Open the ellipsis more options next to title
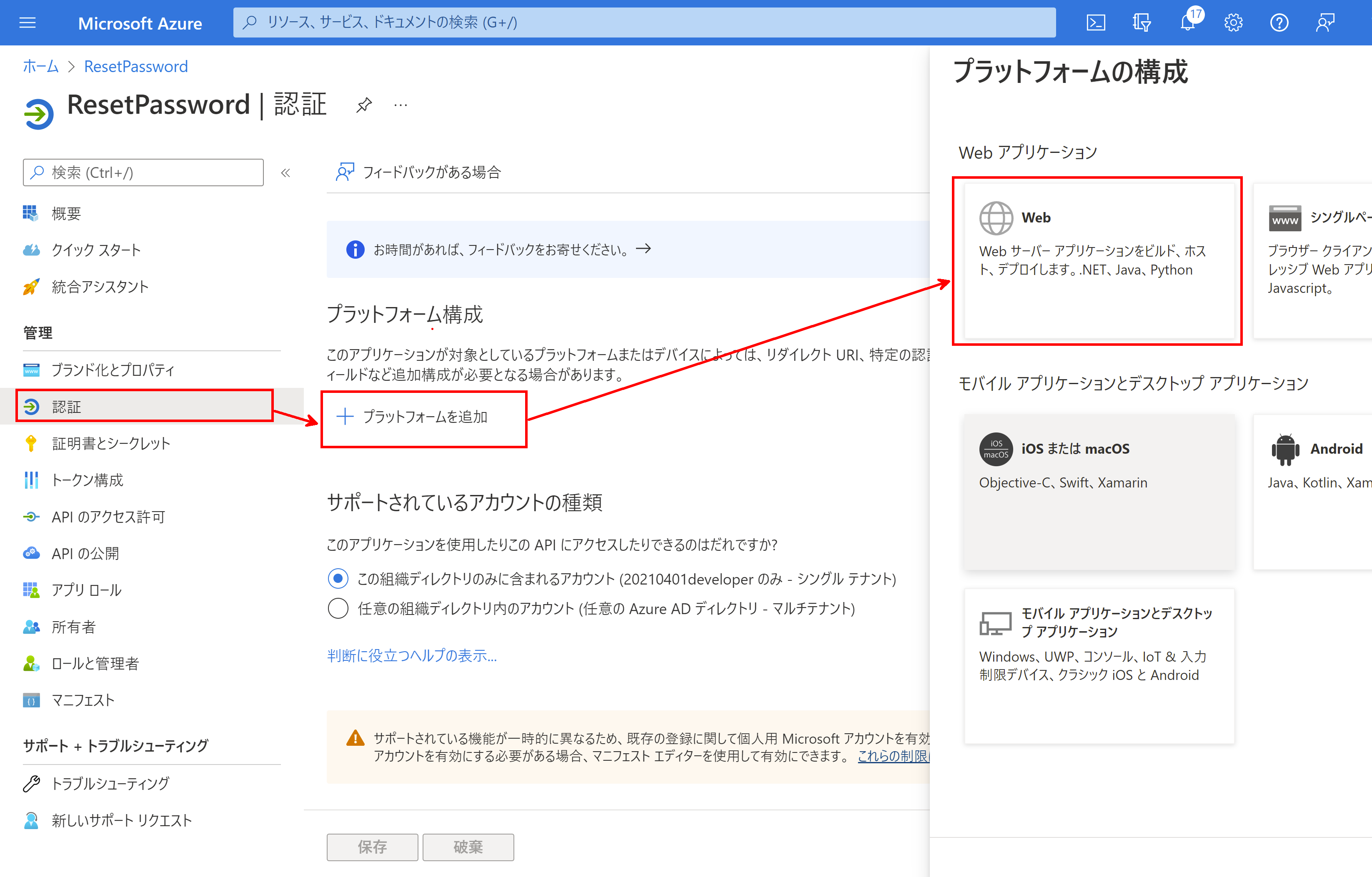Image resolution: width=1372 pixels, height=877 pixels. pyautogui.click(x=401, y=105)
